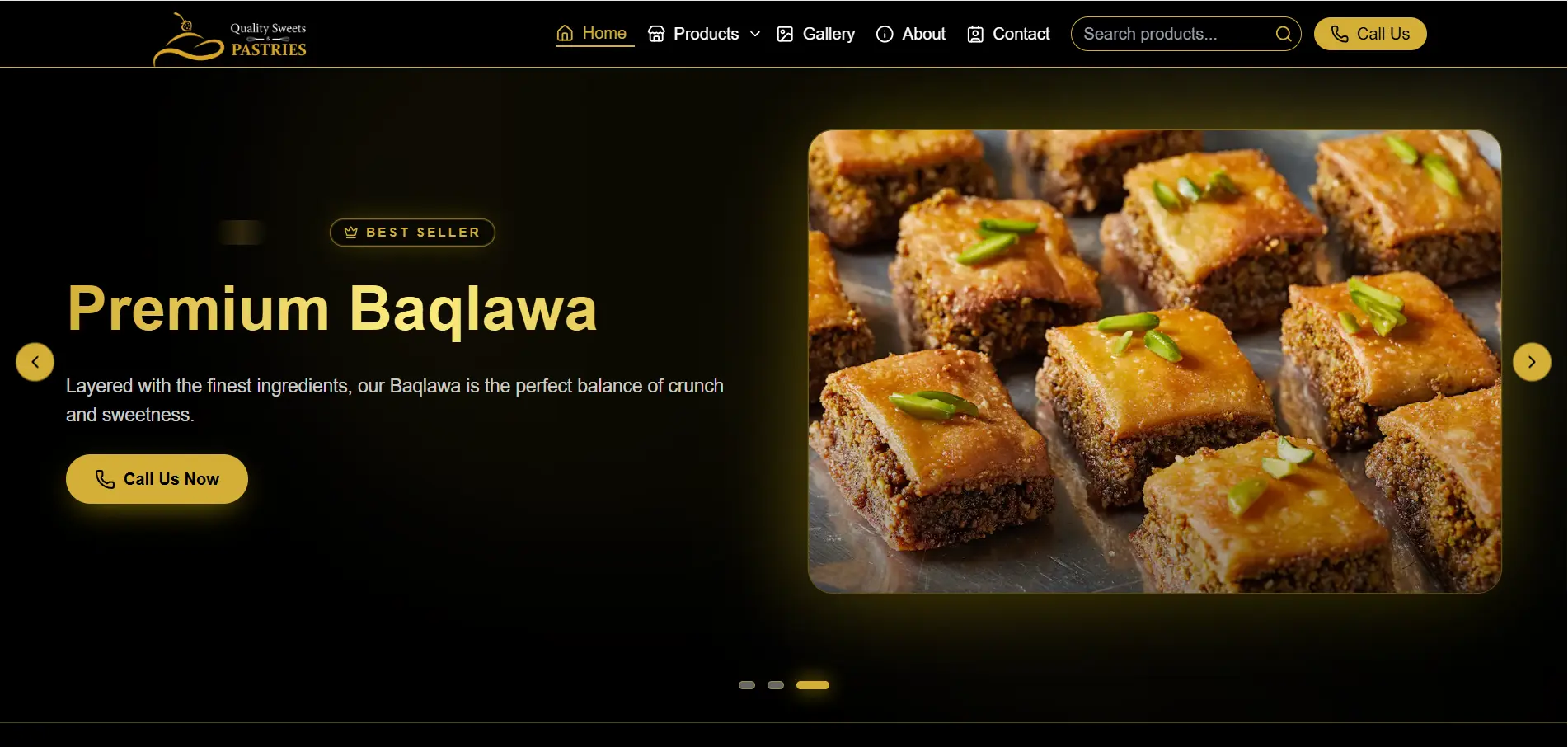Click the phone icon in Call Us button
Screen dimensions: 1568x747
1340,34
